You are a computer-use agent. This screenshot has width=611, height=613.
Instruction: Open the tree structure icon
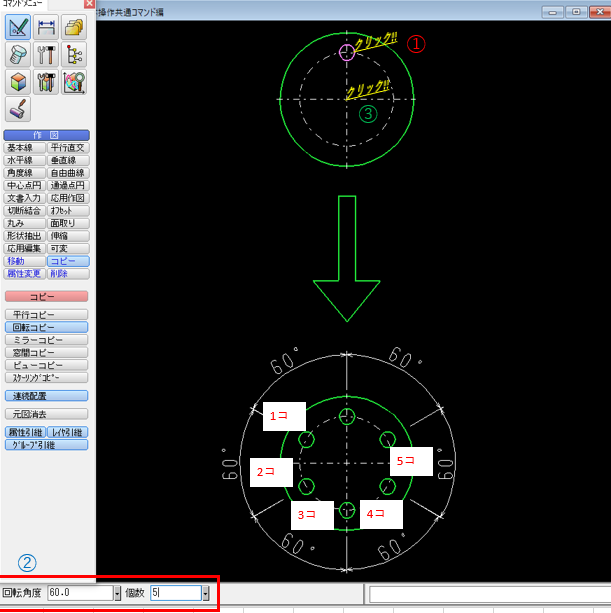[74, 55]
